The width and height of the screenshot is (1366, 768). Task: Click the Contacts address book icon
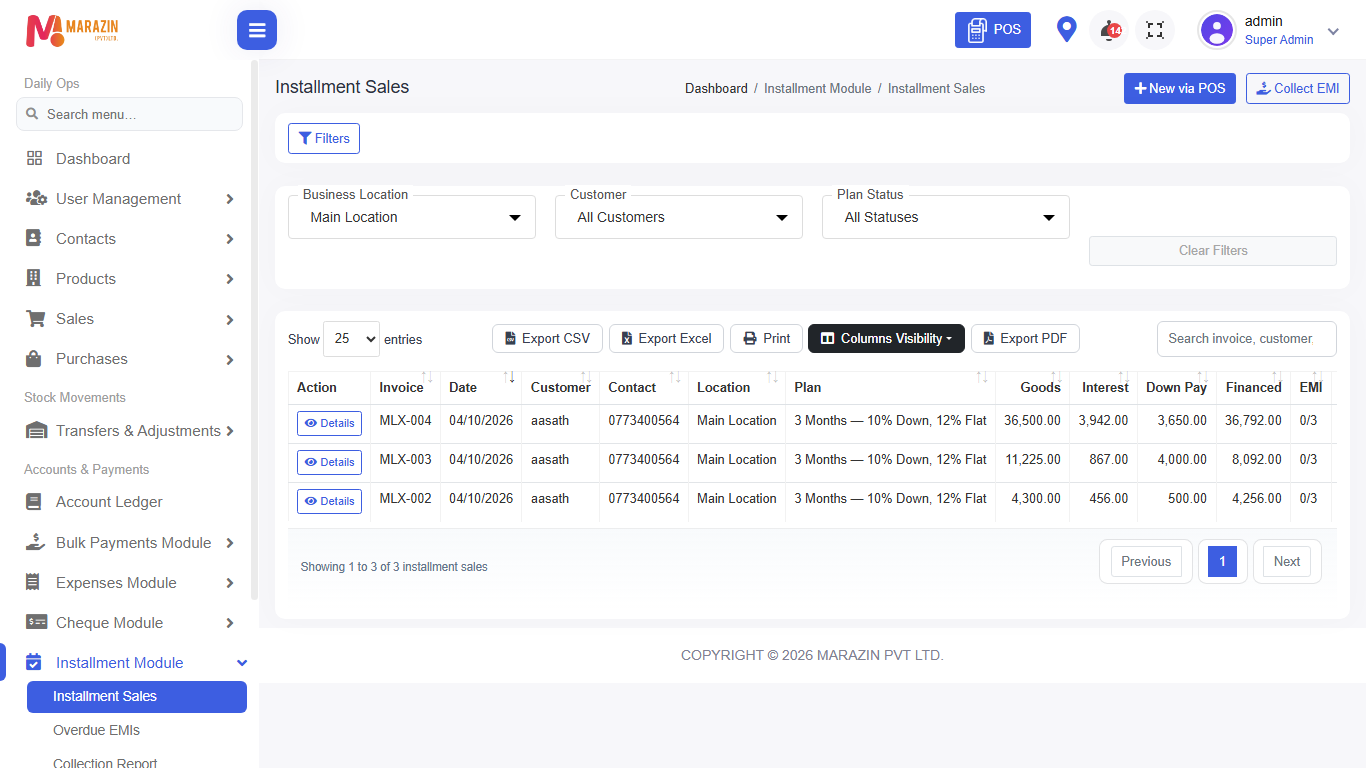point(34,239)
